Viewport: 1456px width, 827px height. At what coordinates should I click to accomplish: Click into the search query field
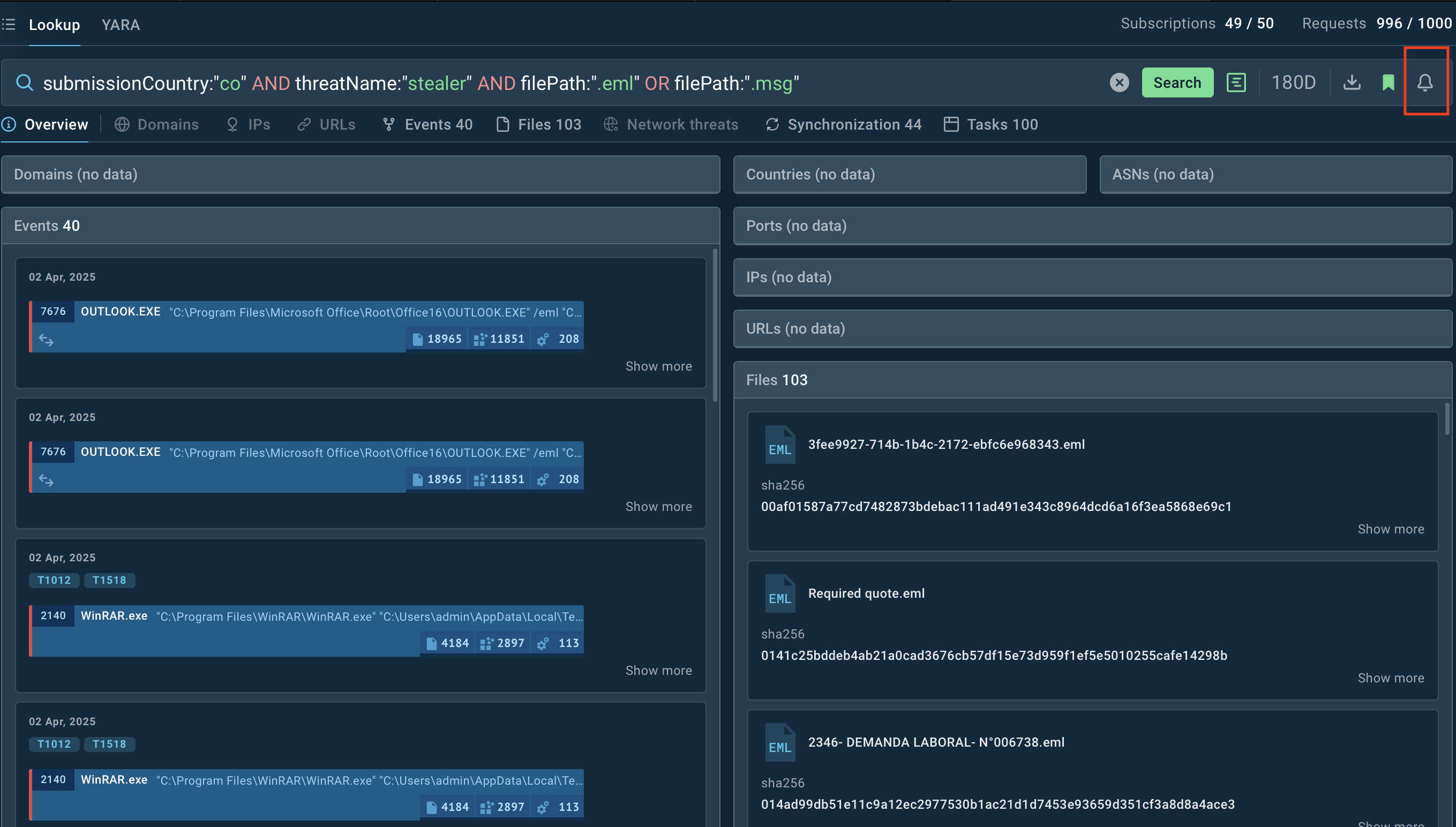[568, 83]
